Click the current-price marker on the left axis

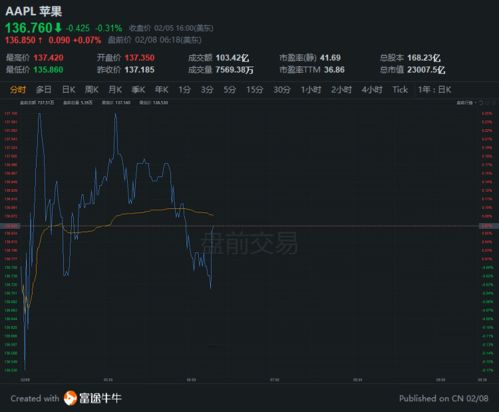tap(10, 226)
